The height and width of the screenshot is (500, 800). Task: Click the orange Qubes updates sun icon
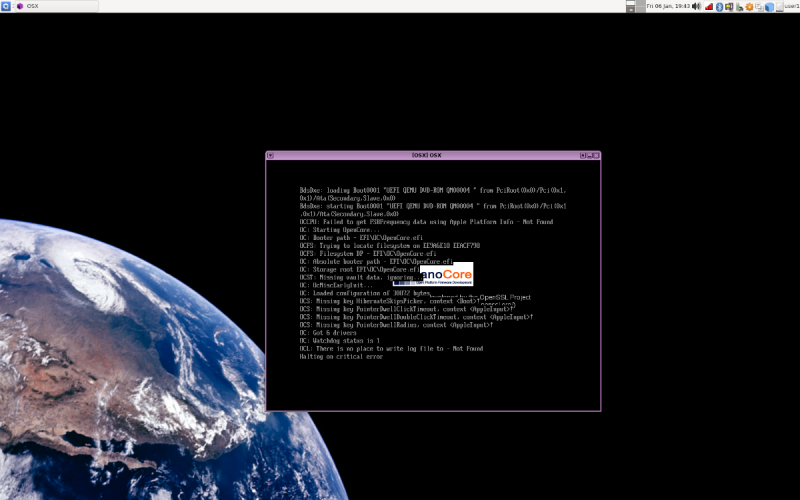tap(749, 7)
